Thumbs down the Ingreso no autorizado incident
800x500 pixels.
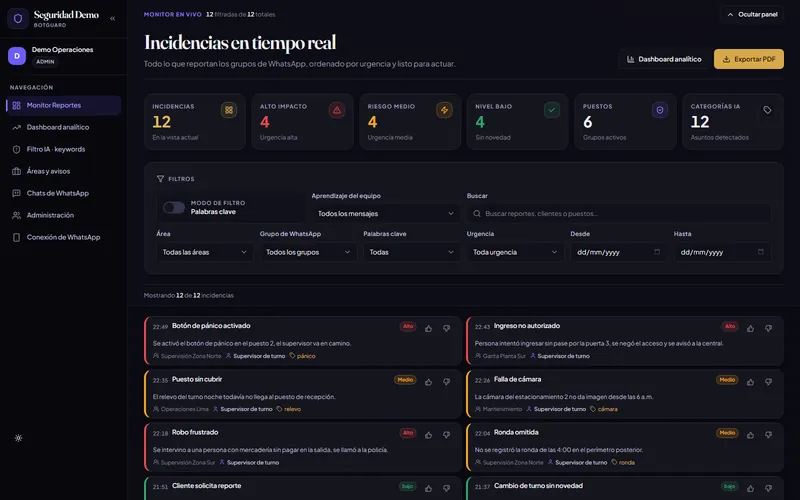[x=768, y=329]
